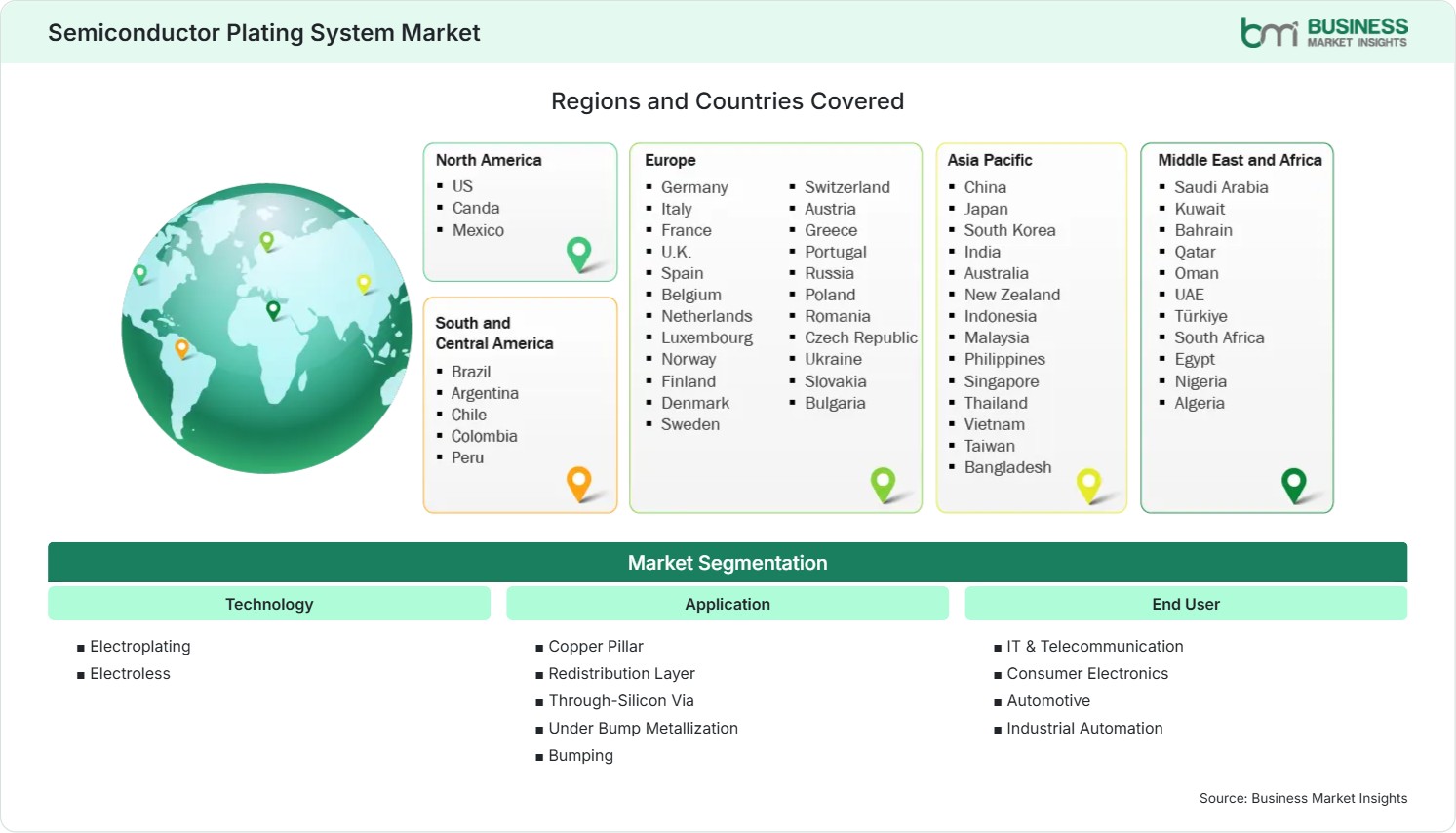Click the Semiconductor Plating System Market title

point(264,33)
